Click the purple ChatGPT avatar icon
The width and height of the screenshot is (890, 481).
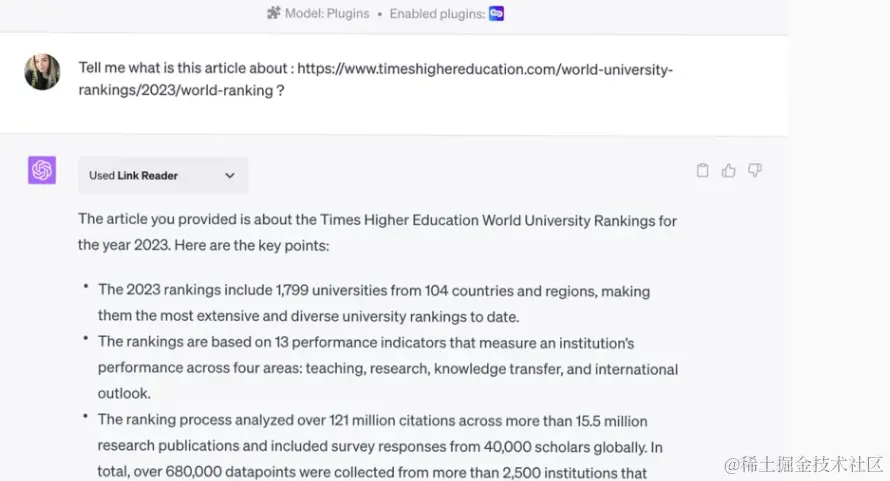pyautogui.click(x=42, y=170)
